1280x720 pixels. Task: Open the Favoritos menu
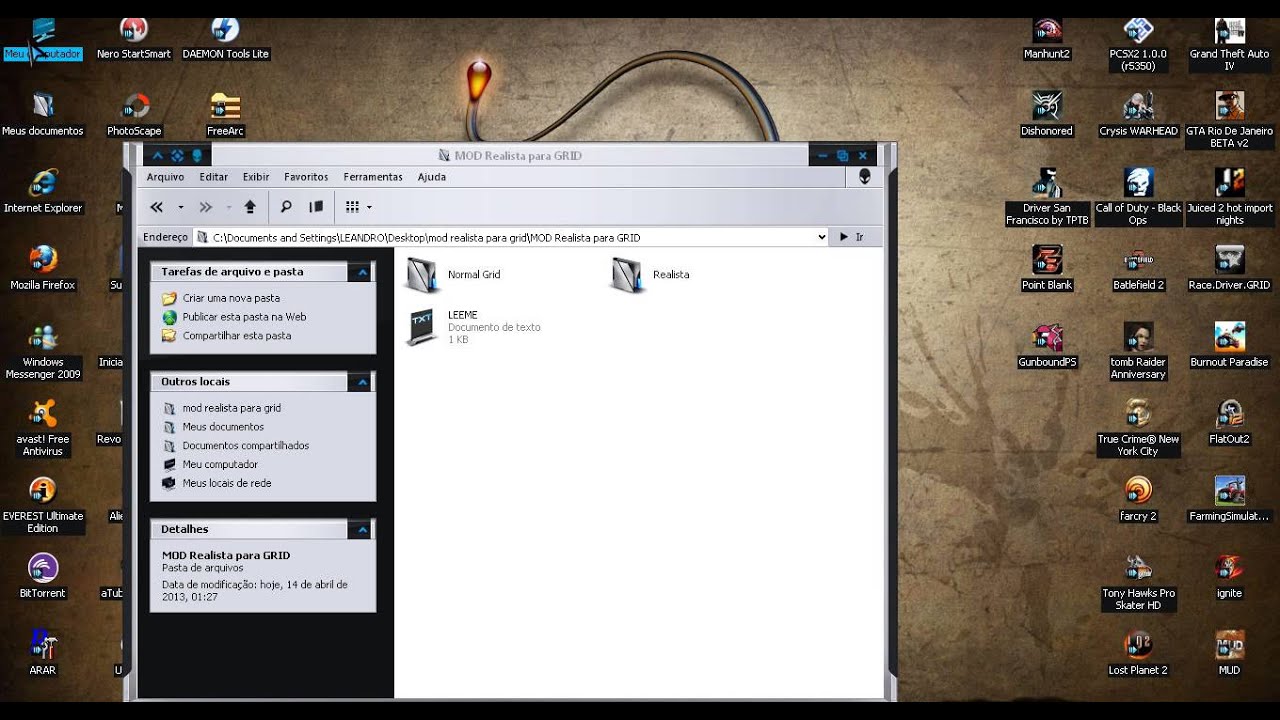pyautogui.click(x=306, y=177)
